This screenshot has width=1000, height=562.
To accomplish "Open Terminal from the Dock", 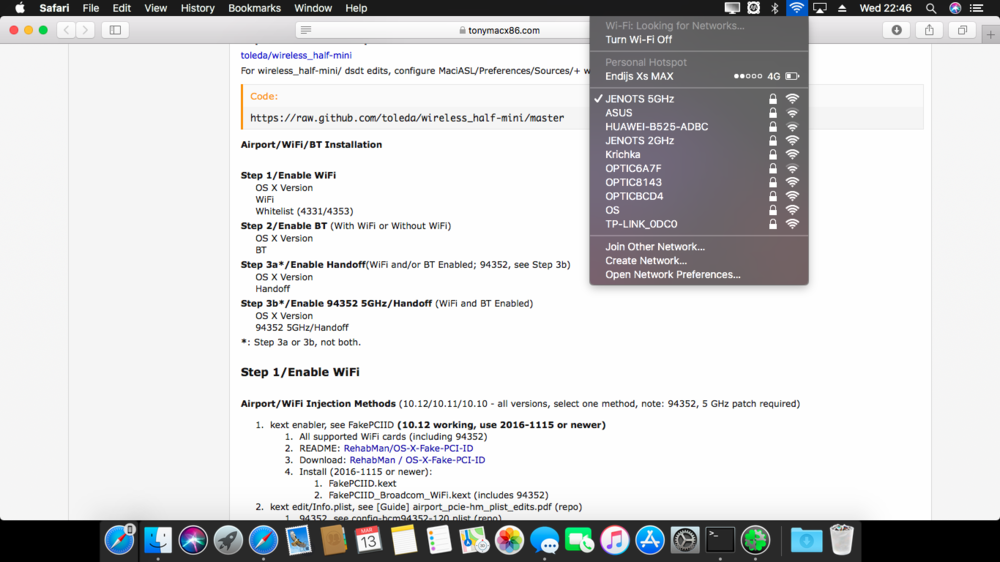I will click(720, 540).
